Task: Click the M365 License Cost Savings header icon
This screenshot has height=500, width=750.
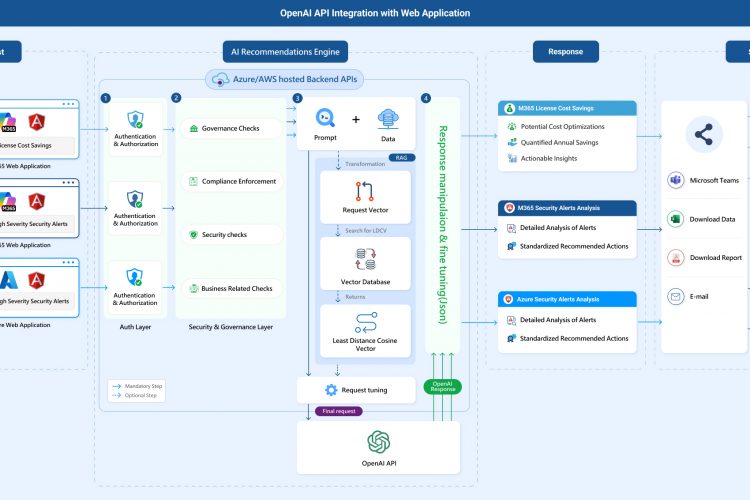Action: click(510, 108)
